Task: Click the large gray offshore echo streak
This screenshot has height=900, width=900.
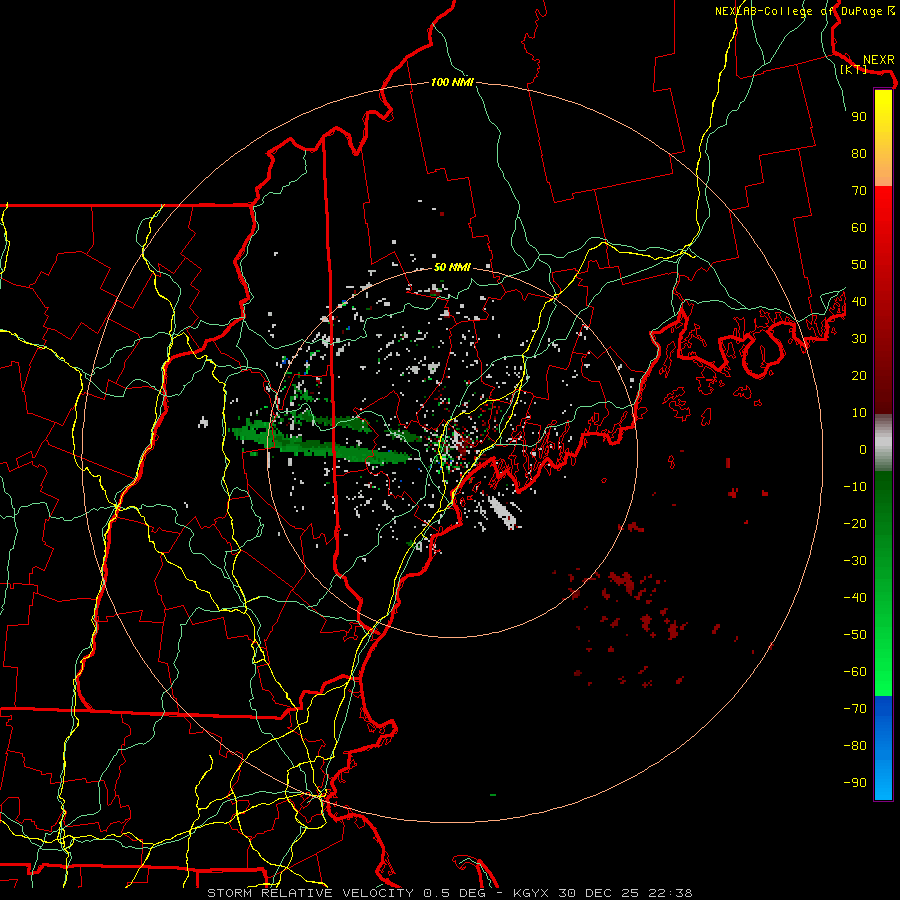Action: click(503, 512)
